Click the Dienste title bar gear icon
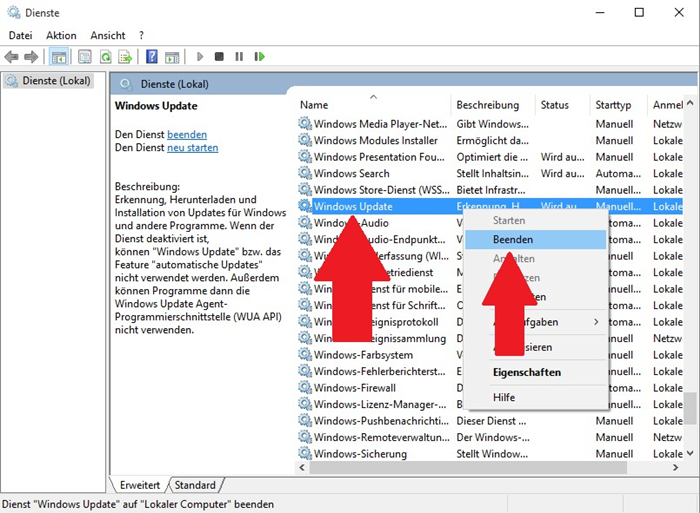Image resolution: width=700 pixels, height=513 pixels. click(14, 13)
